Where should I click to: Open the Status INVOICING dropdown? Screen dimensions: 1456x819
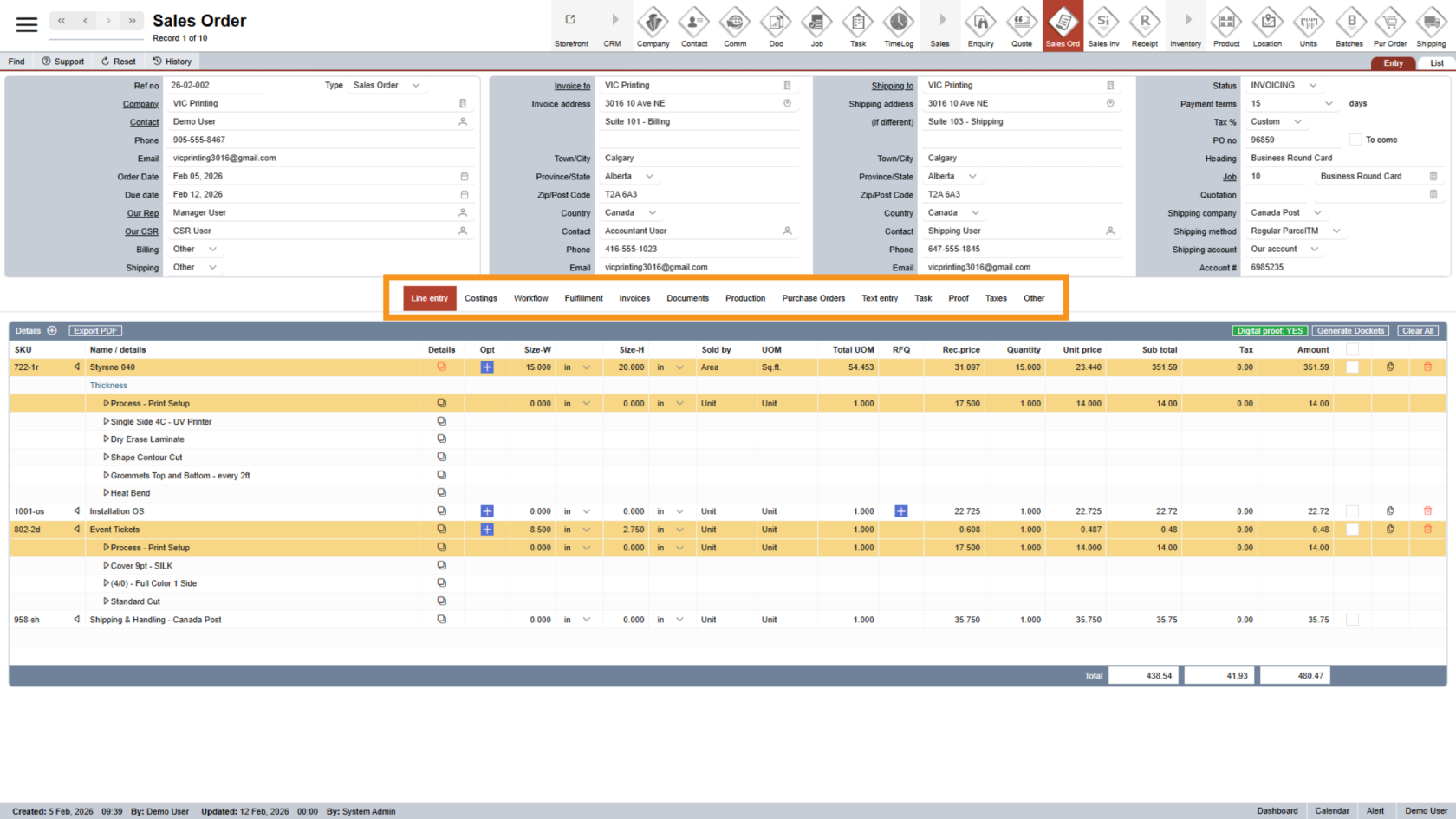(x=1312, y=85)
